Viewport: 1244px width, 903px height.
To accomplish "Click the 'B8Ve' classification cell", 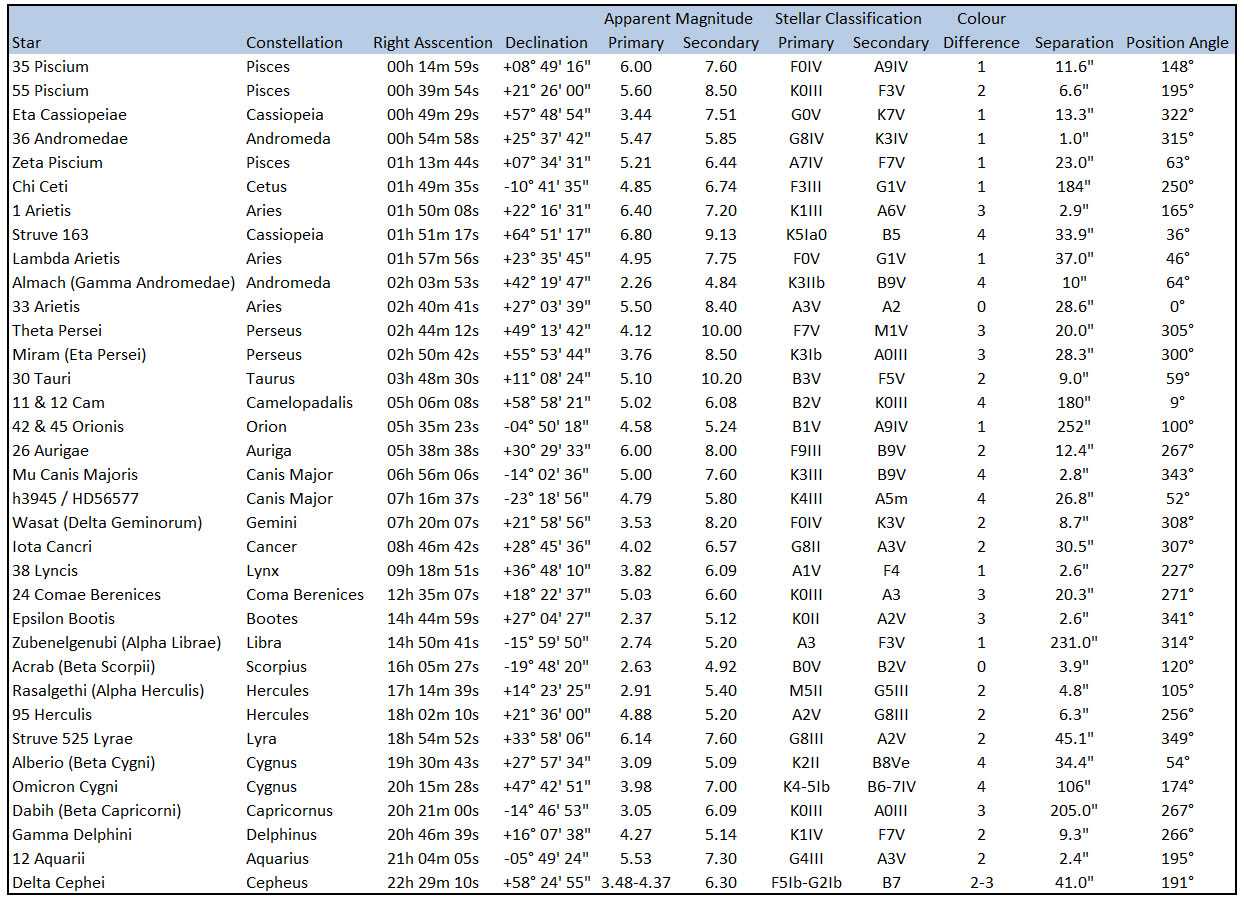I will [x=891, y=763].
